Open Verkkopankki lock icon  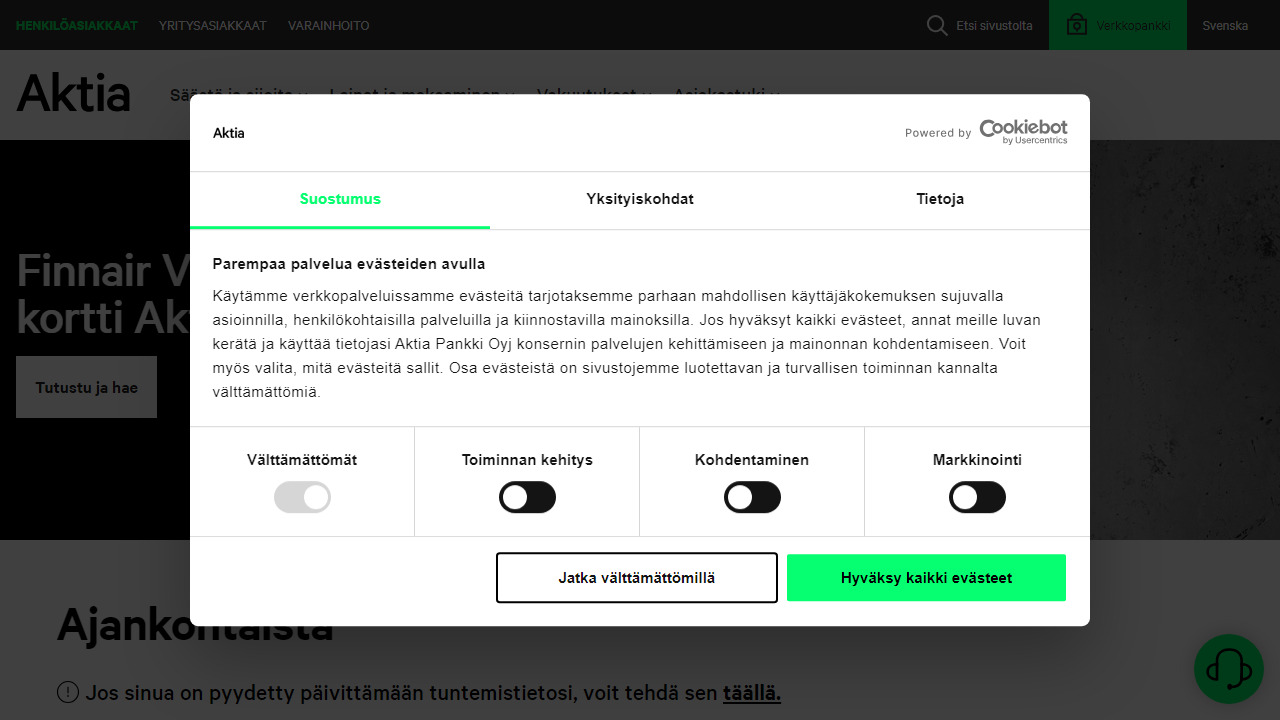1077,25
